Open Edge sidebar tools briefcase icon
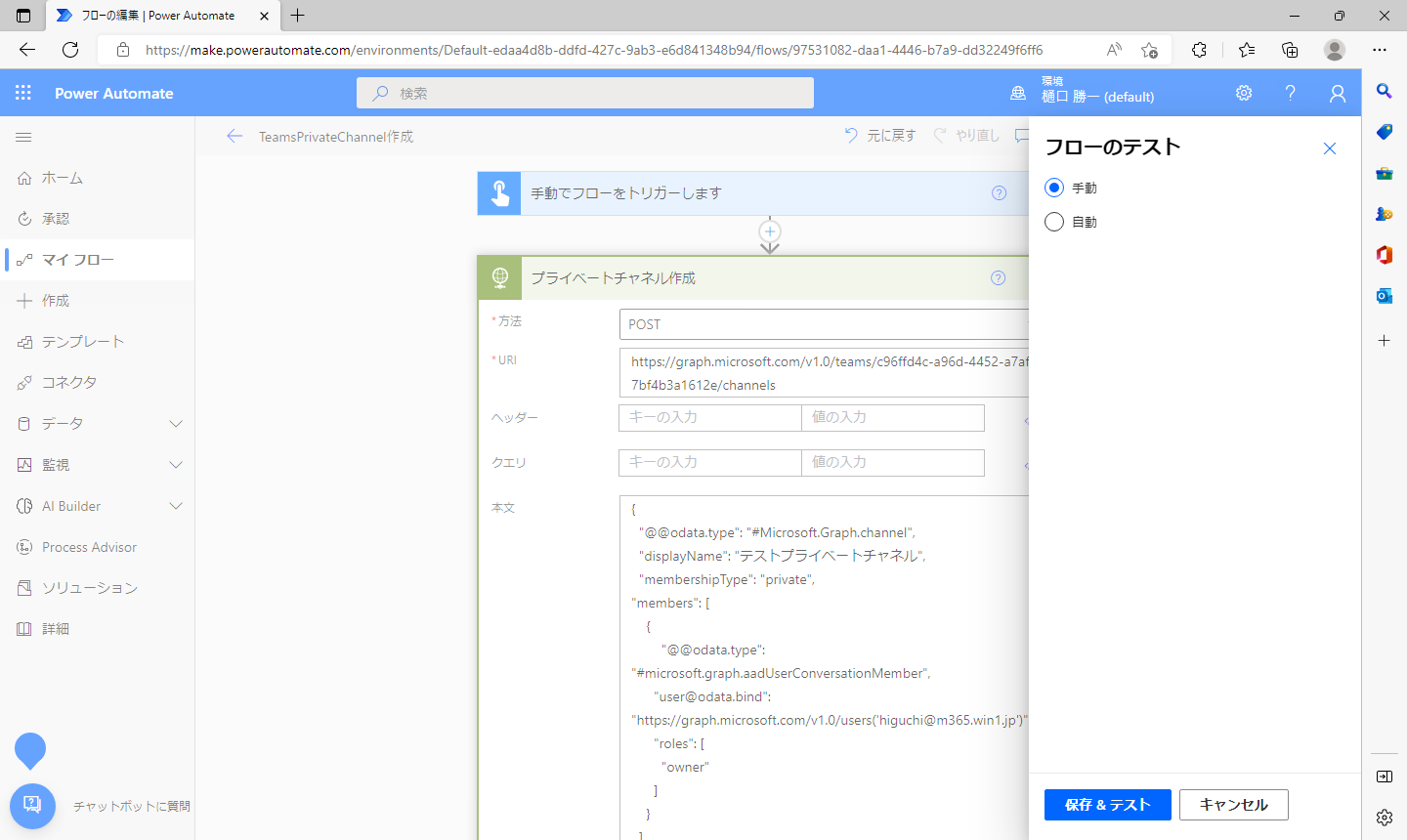1407x840 pixels. [1385, 173]
